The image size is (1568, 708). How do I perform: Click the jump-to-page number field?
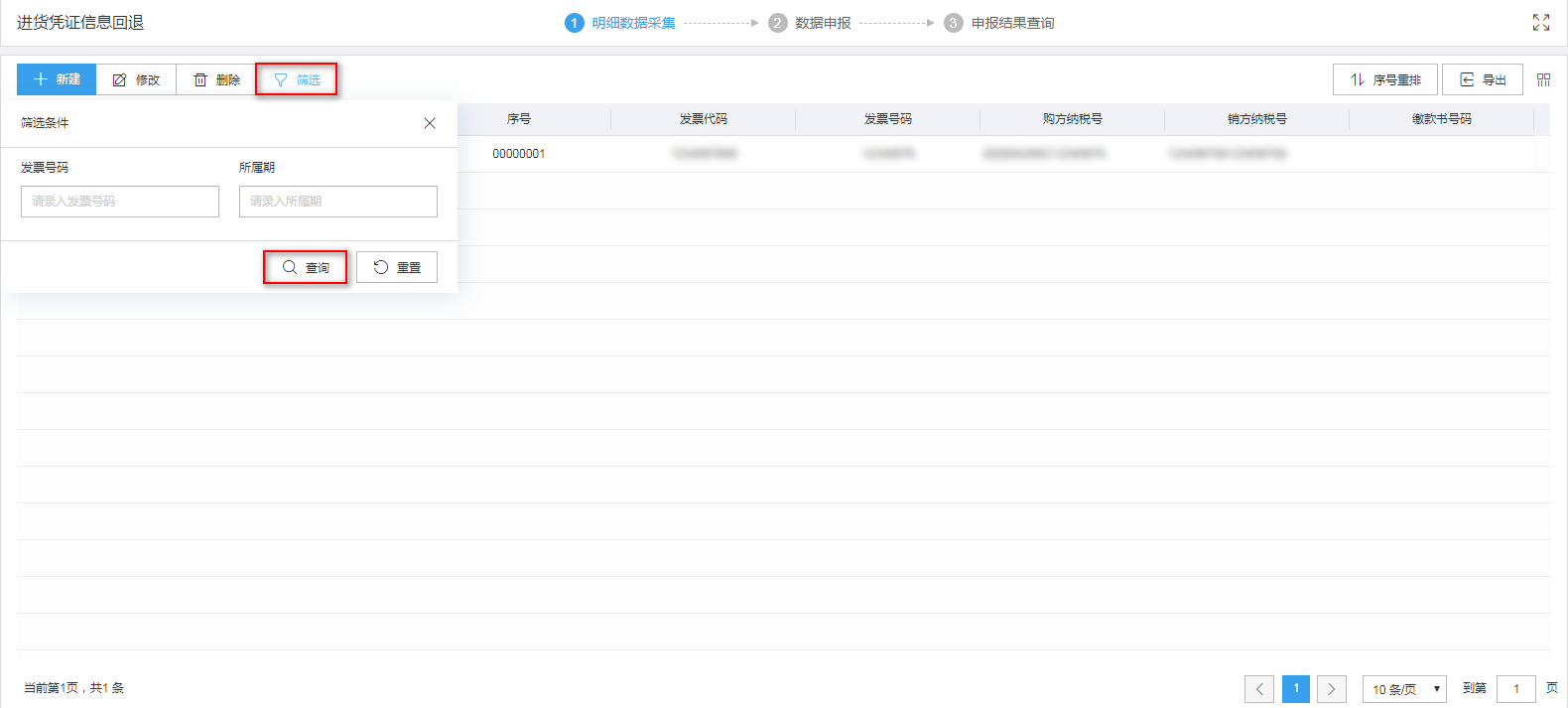point(1515,689)
